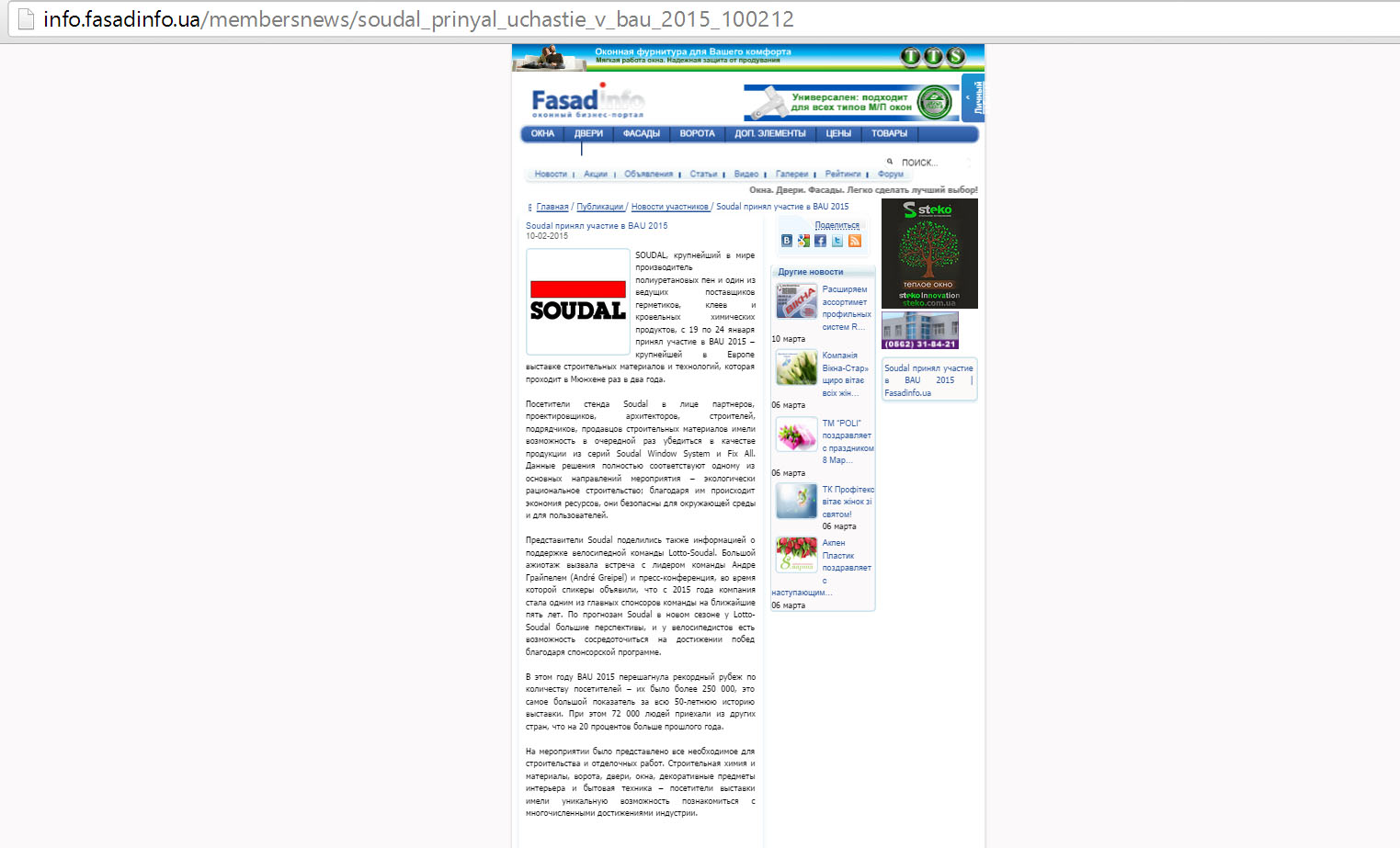Click the Поделиться link
The image size is (1400, 848).
[837, 225]
